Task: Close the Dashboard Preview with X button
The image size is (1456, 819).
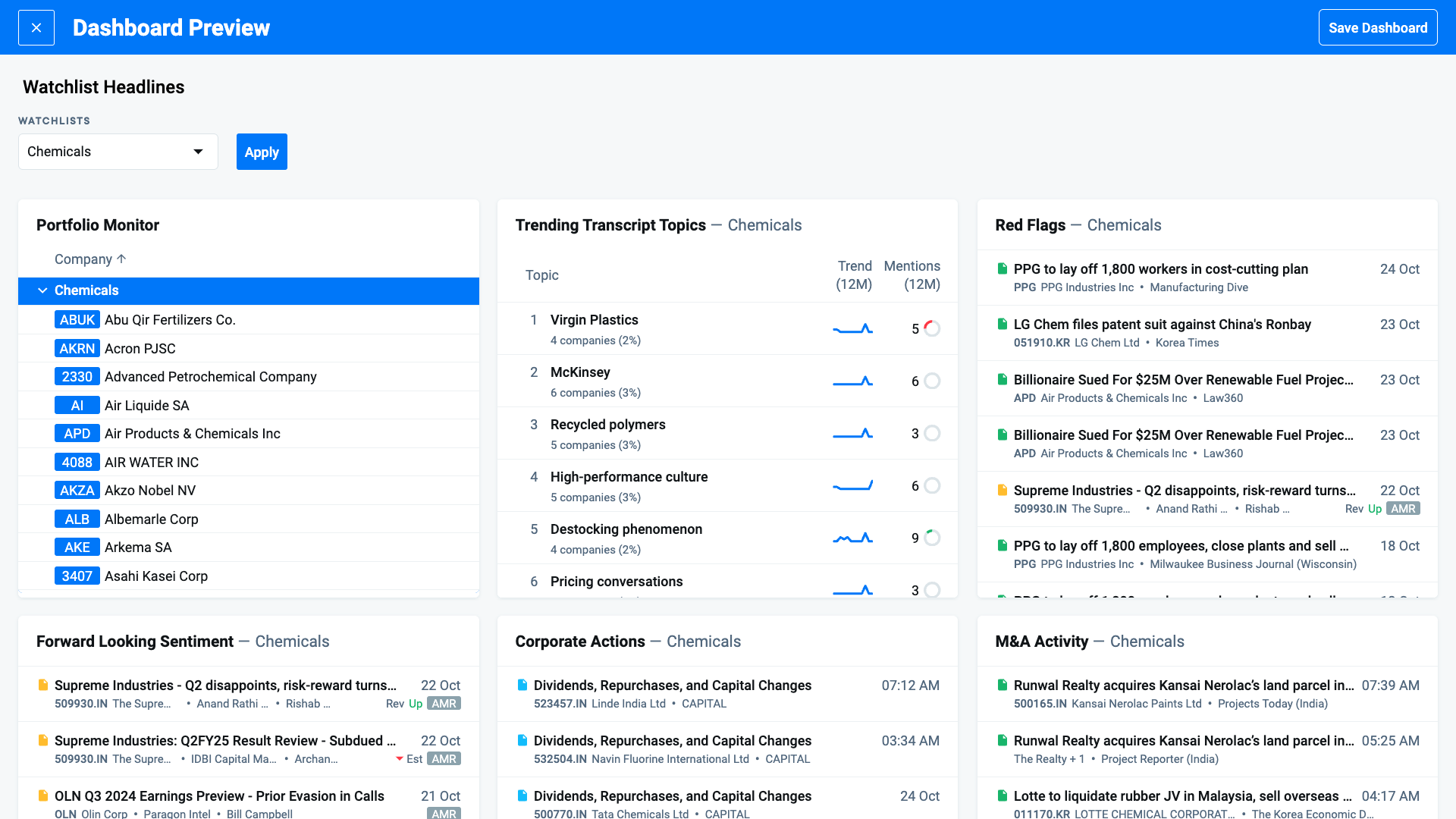Action: (x=36, y=28)
